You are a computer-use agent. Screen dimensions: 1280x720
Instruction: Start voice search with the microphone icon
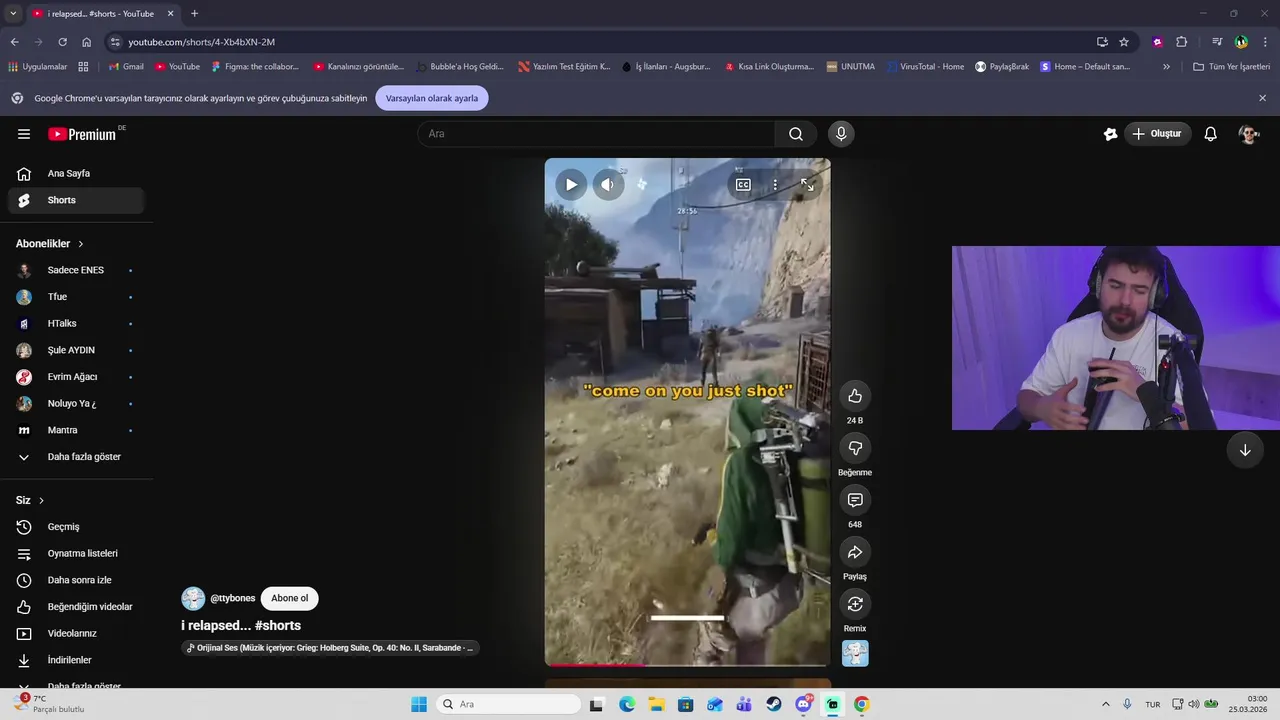[841, 134]
